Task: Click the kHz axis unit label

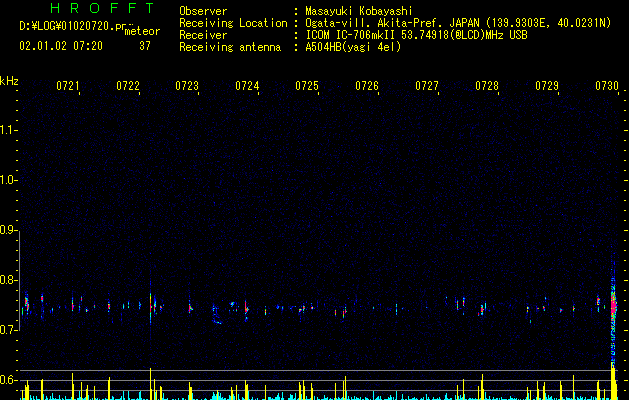Action: pos(9,81)
